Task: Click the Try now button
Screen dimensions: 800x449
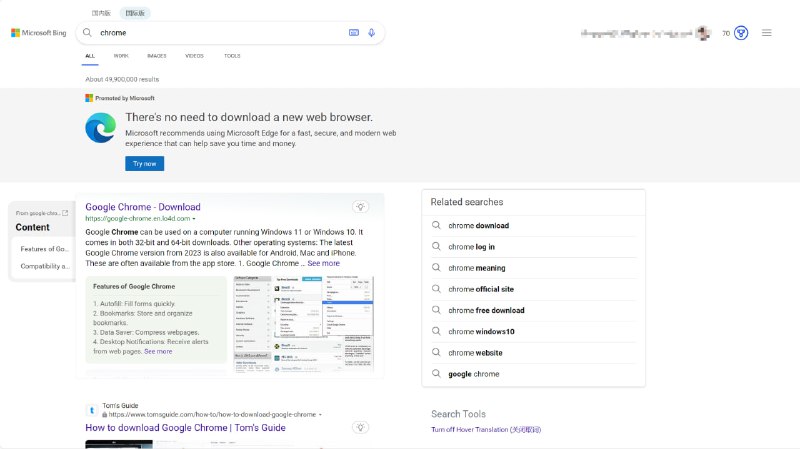Action: [144, 164]
